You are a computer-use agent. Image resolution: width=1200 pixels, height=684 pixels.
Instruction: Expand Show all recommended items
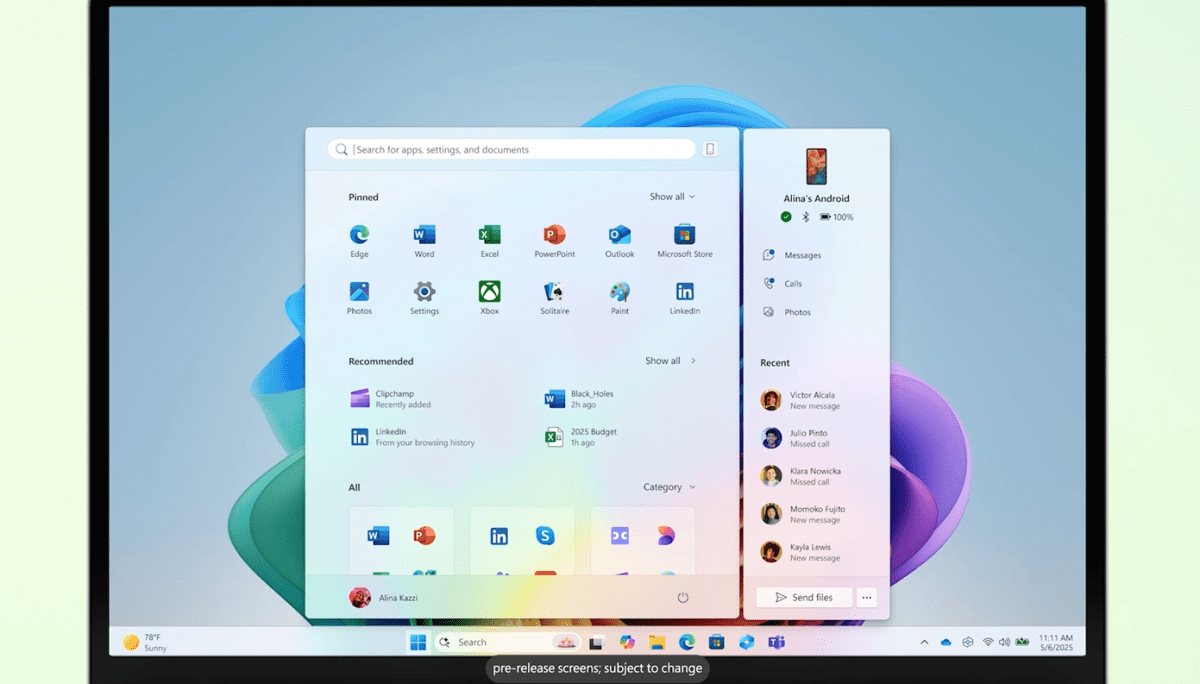coord(669,360)
